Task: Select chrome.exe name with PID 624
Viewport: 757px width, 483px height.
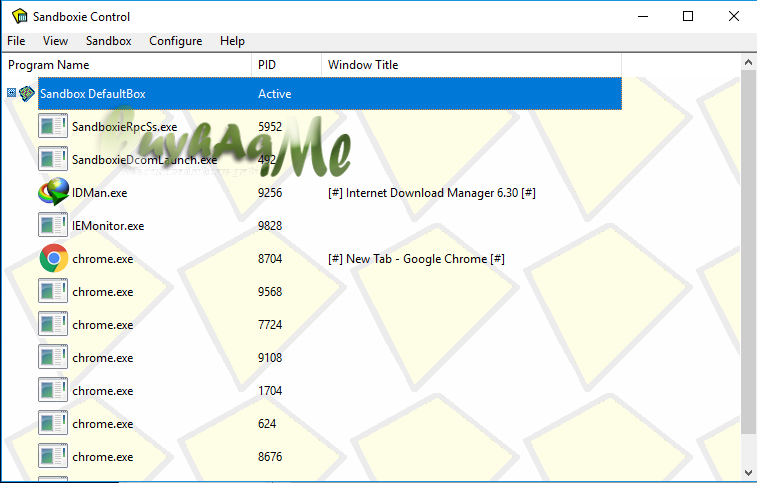Action: coord(103,424)
